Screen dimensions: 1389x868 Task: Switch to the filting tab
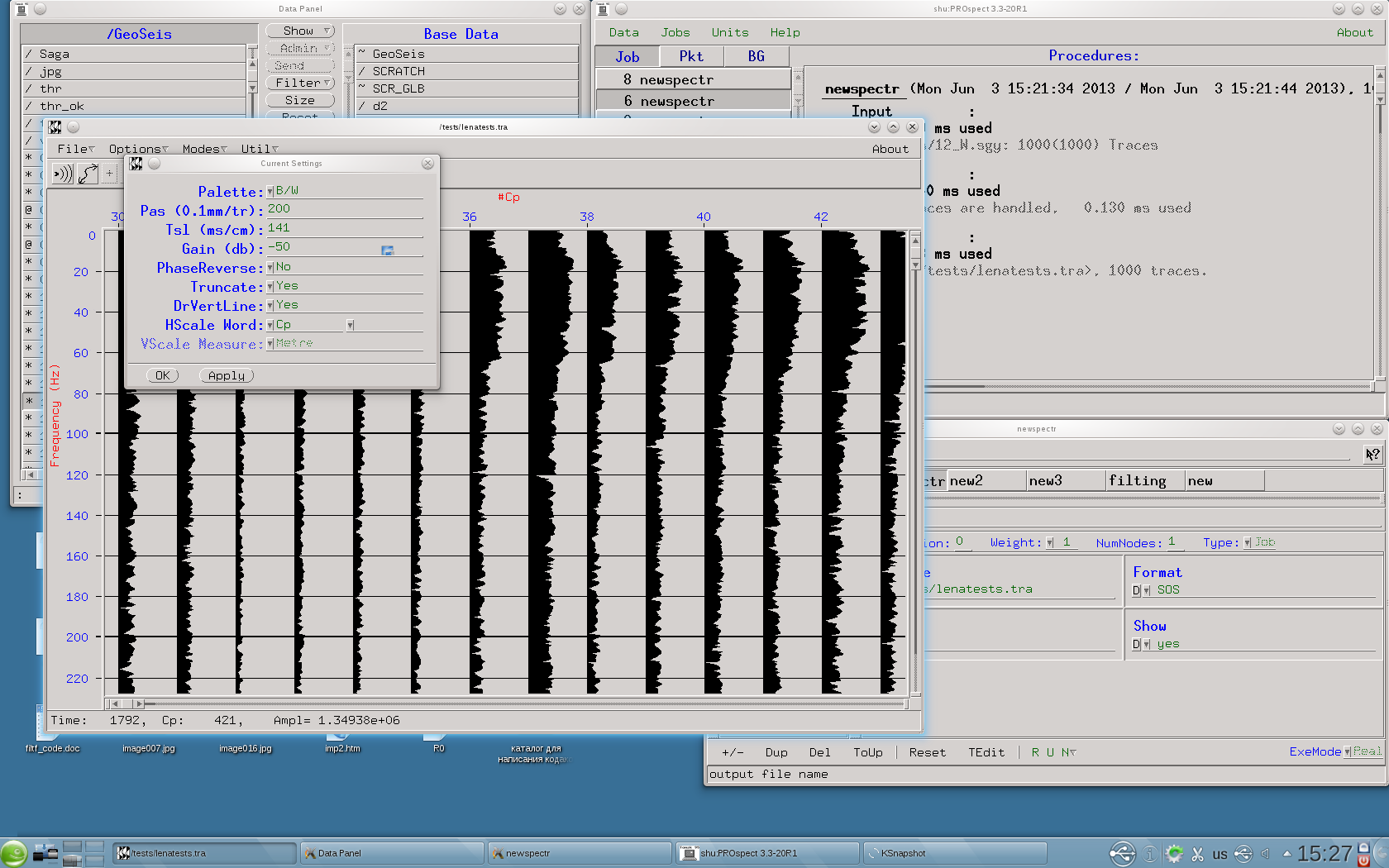1144,481
